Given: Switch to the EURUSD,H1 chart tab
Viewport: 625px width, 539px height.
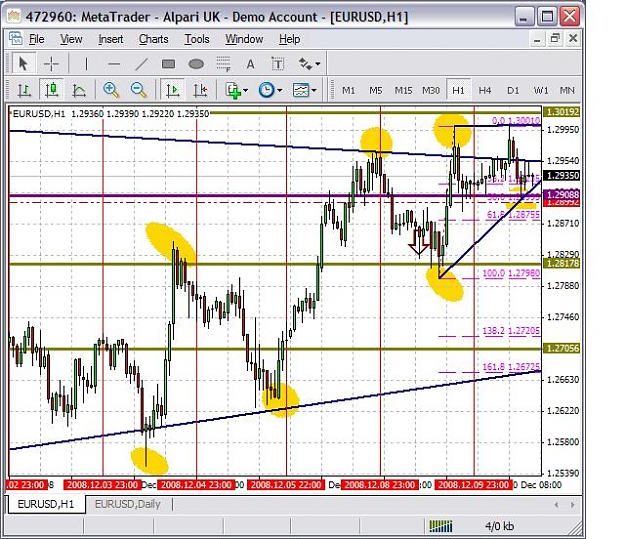Looking at the screenshot, I should point(46,504).
